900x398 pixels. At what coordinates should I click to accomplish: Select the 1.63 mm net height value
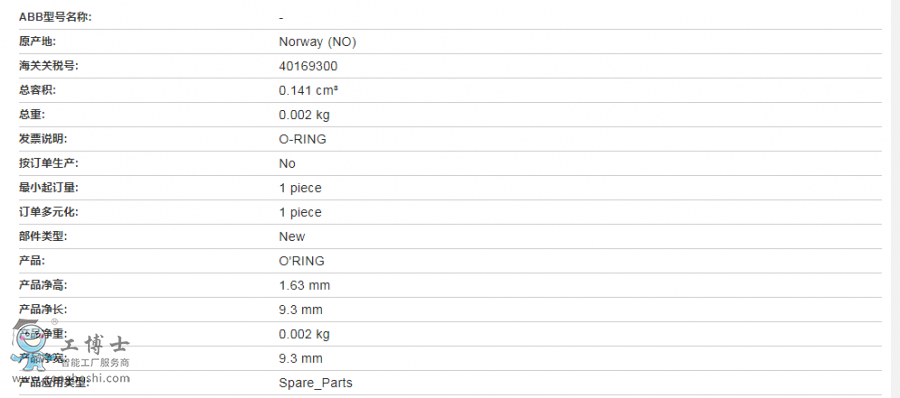pyautogui.click(x=304, y=285)
